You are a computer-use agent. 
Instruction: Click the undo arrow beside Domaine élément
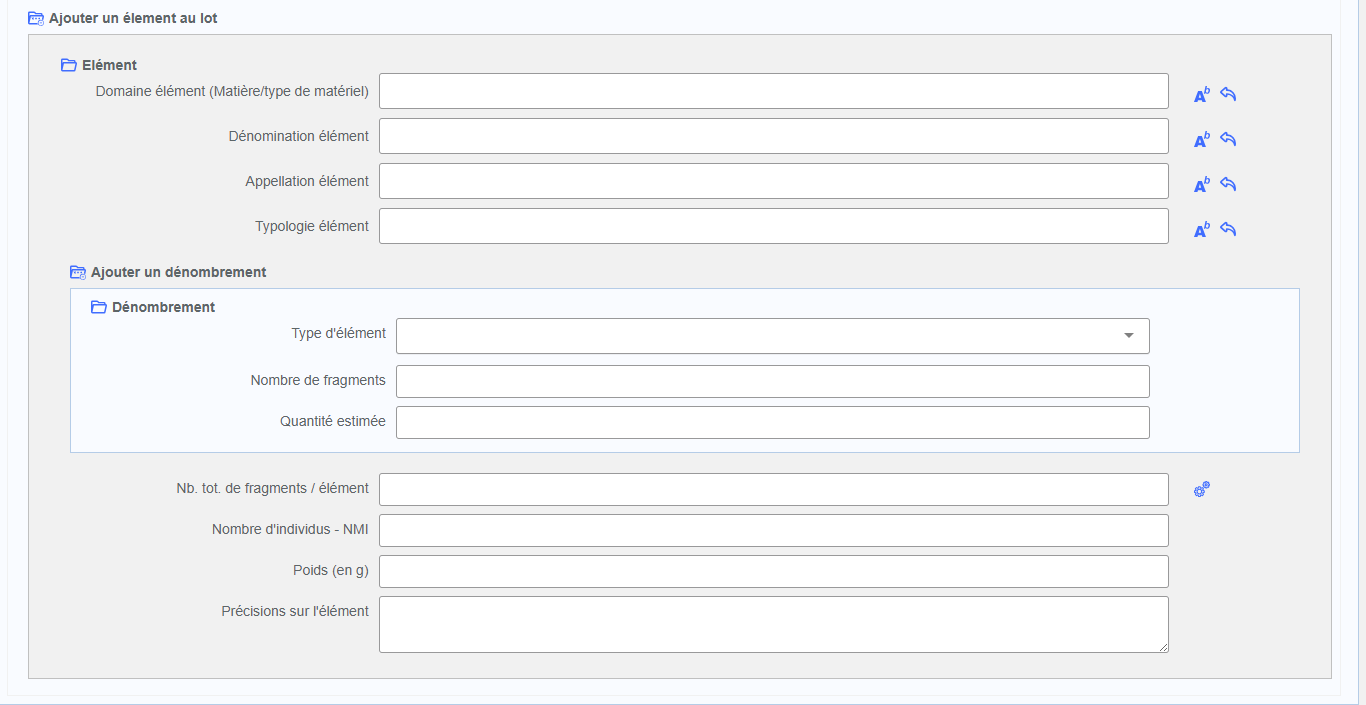[x=1228, y=94]
